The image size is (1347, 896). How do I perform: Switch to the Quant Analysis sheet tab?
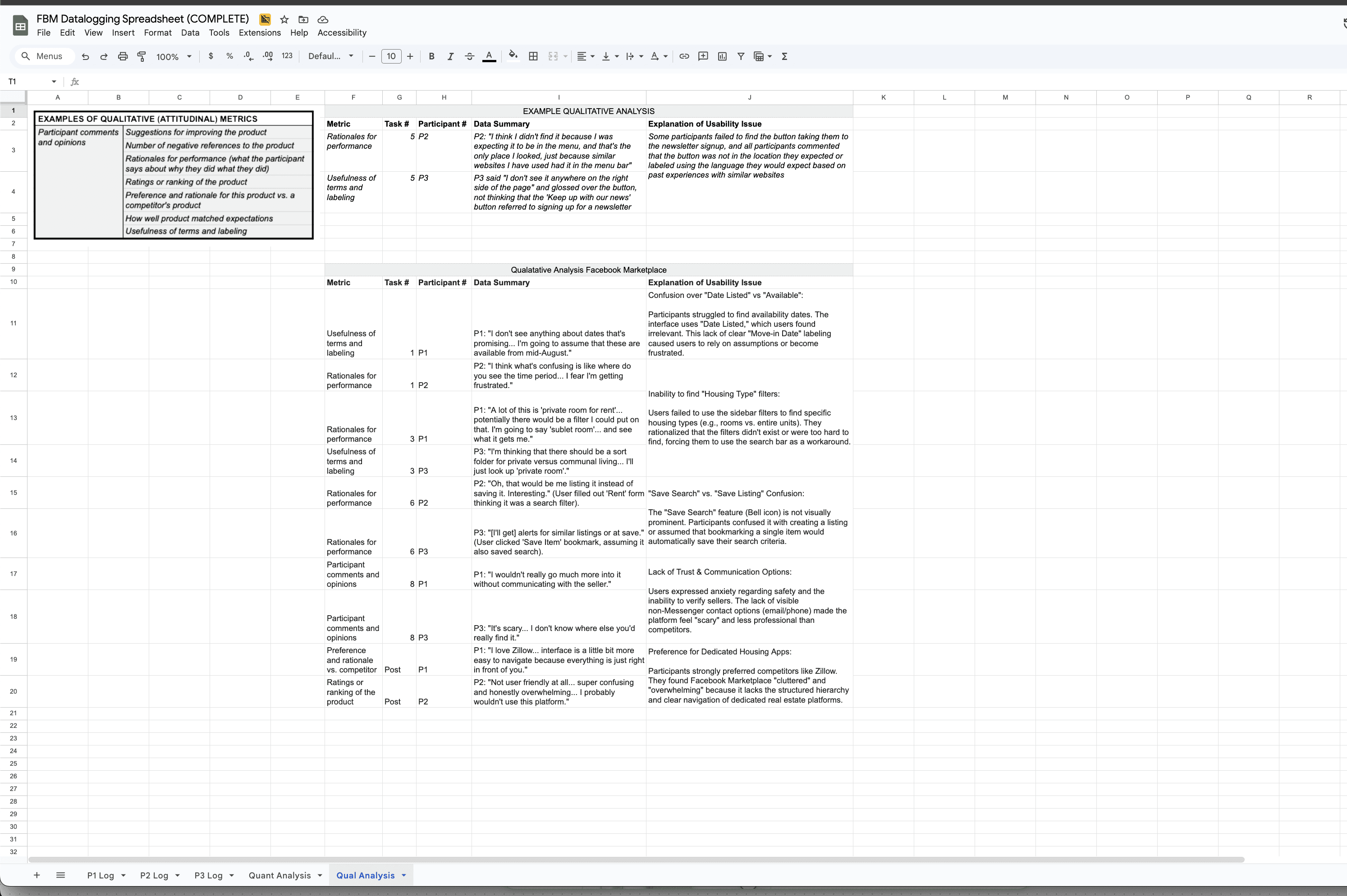point(279,875)
